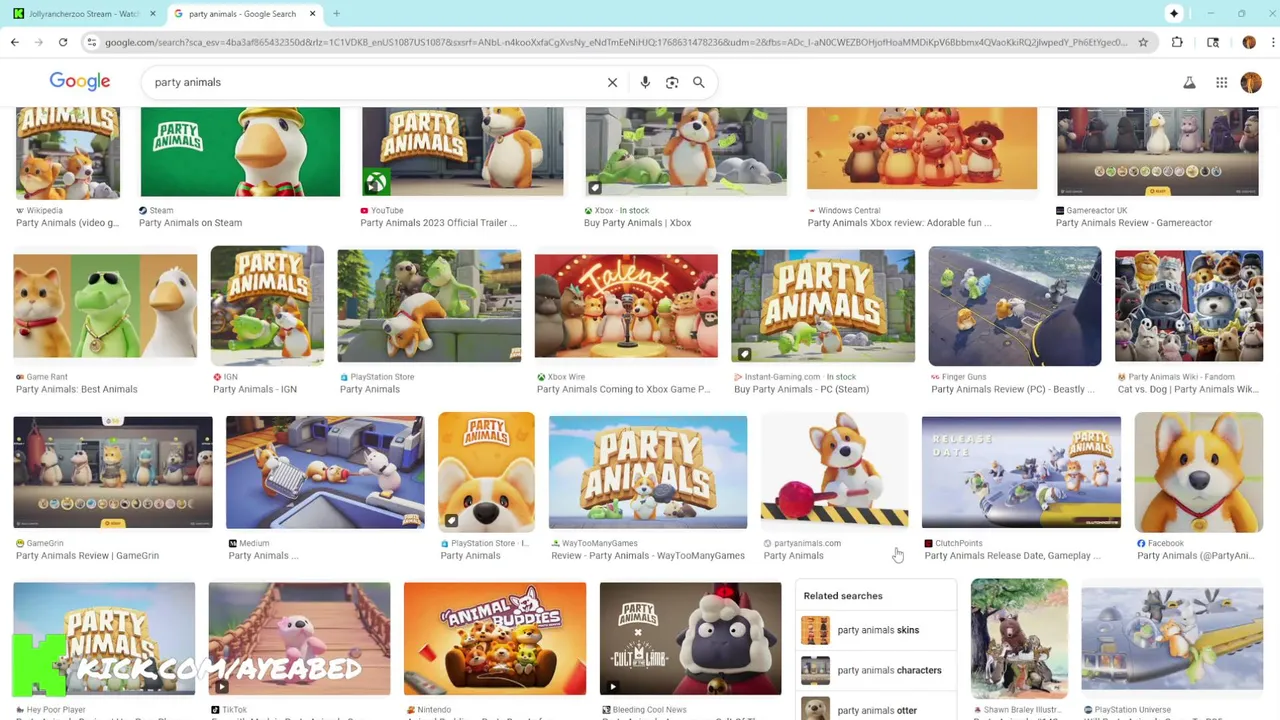Image resolution: width=1280 pixels, height=720 pixels.
Task: Open Party Animals Review GameGrin link
Action: 87,556
